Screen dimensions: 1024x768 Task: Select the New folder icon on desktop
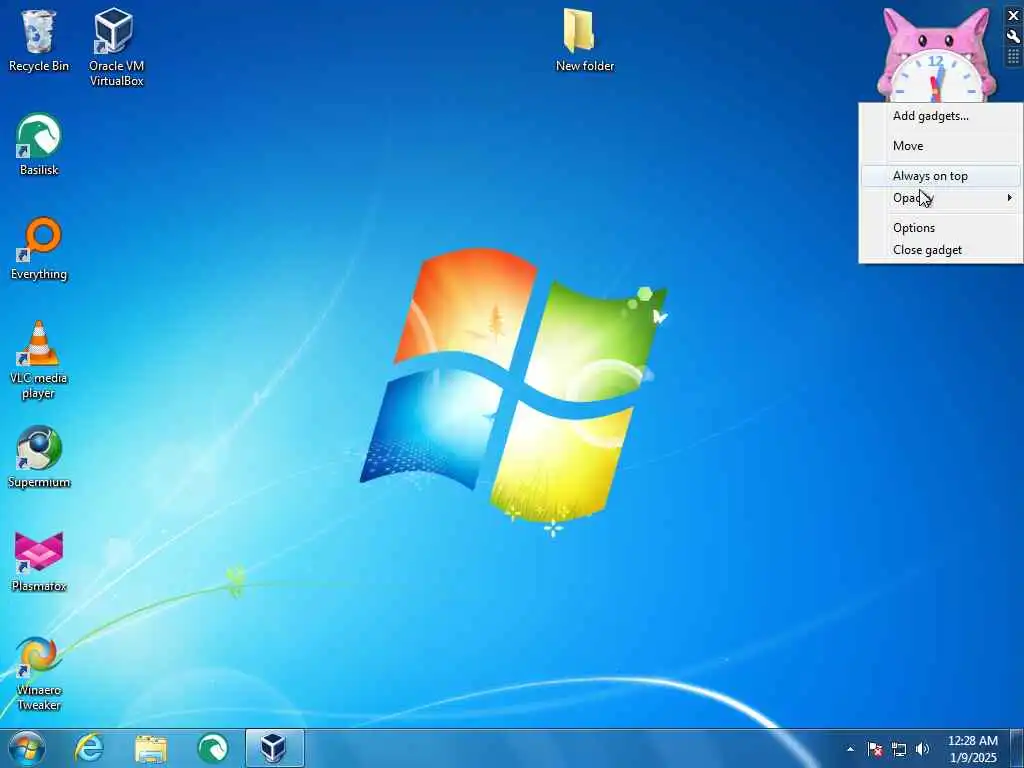click(x=584, y=39)
